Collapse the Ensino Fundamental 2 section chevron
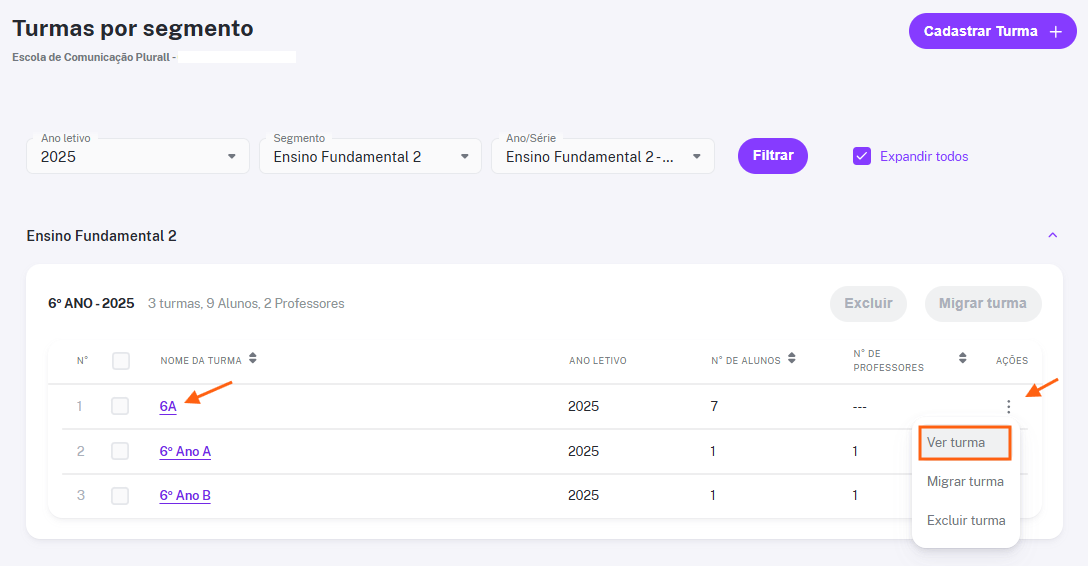Screen dimensions: 1088x566 (1053, 235)
